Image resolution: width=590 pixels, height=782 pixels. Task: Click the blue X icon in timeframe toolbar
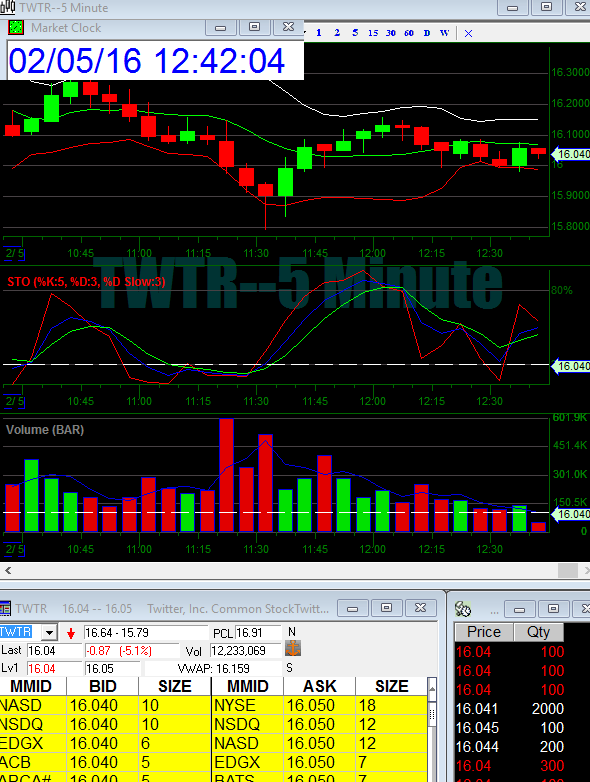click(x=468, y=33)
